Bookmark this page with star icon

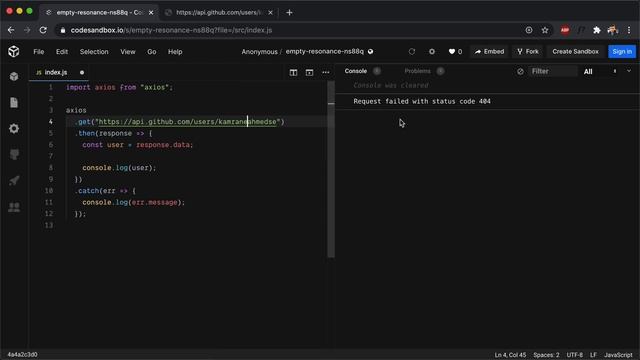544,30
